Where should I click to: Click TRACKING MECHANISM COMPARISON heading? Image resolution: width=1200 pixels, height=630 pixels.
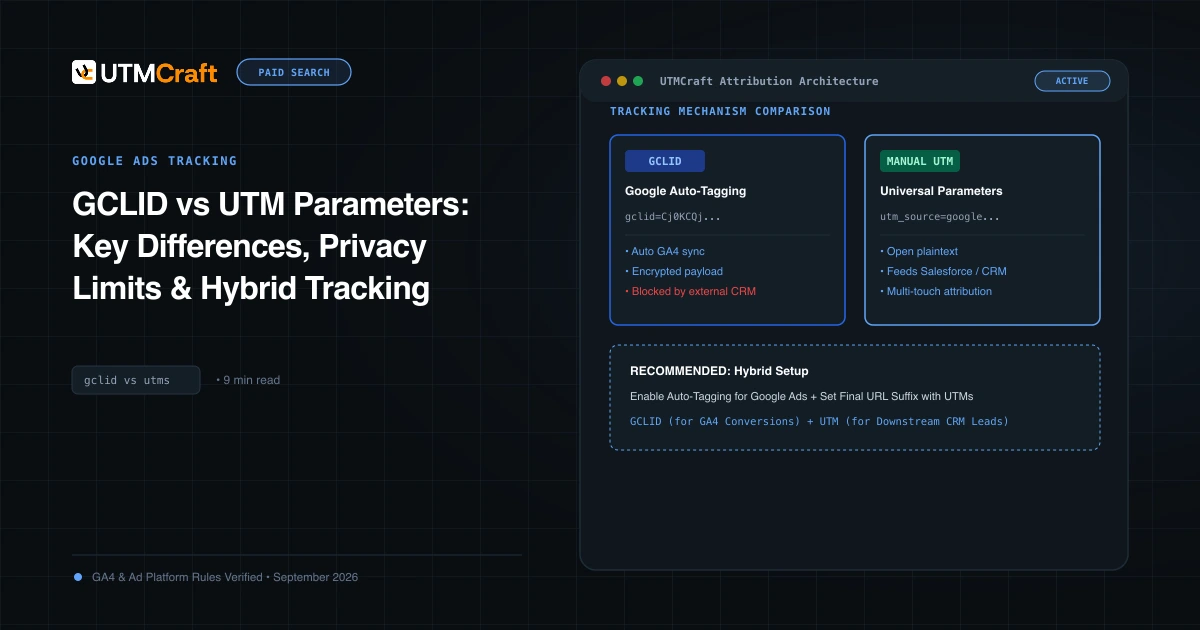point(720,111)
